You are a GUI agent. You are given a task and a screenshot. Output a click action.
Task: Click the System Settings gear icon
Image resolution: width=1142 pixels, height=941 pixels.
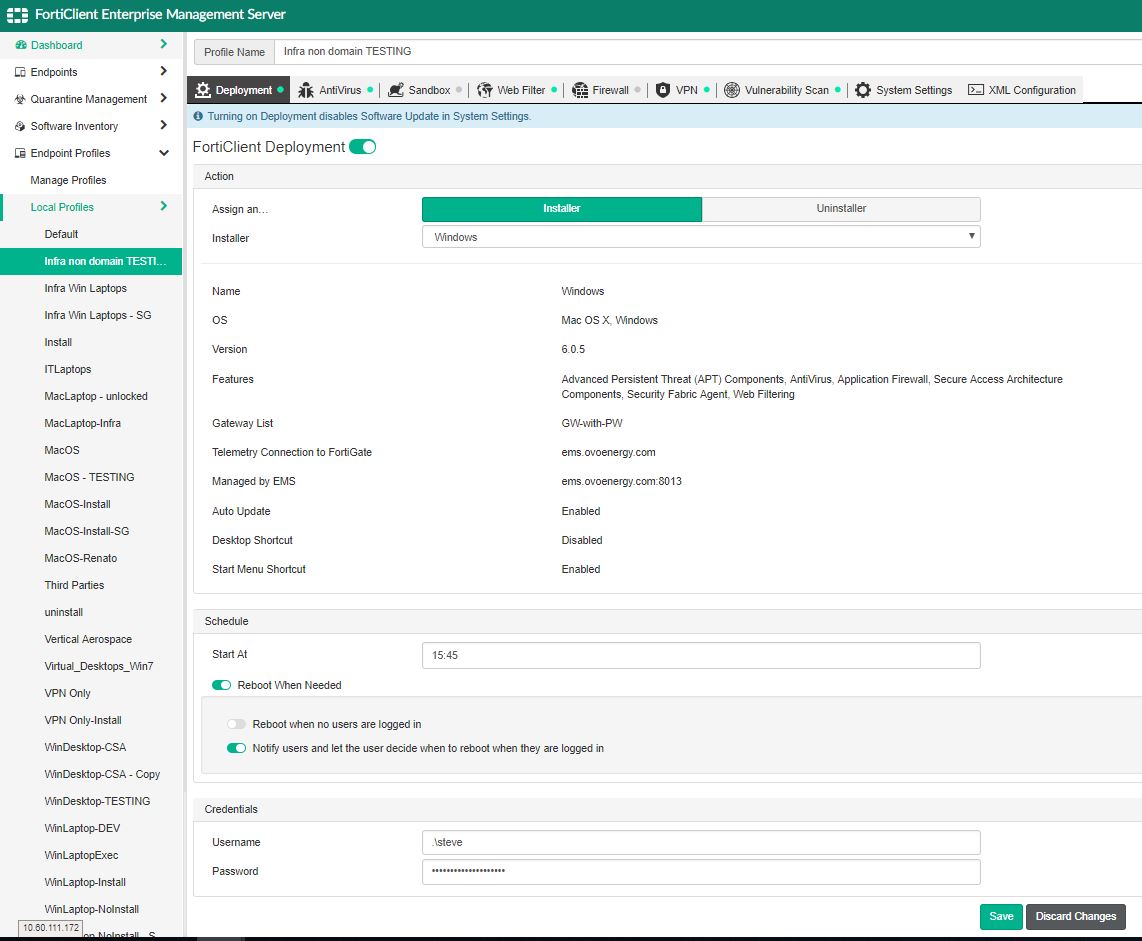pyautogui.click(x=863, y=90)
